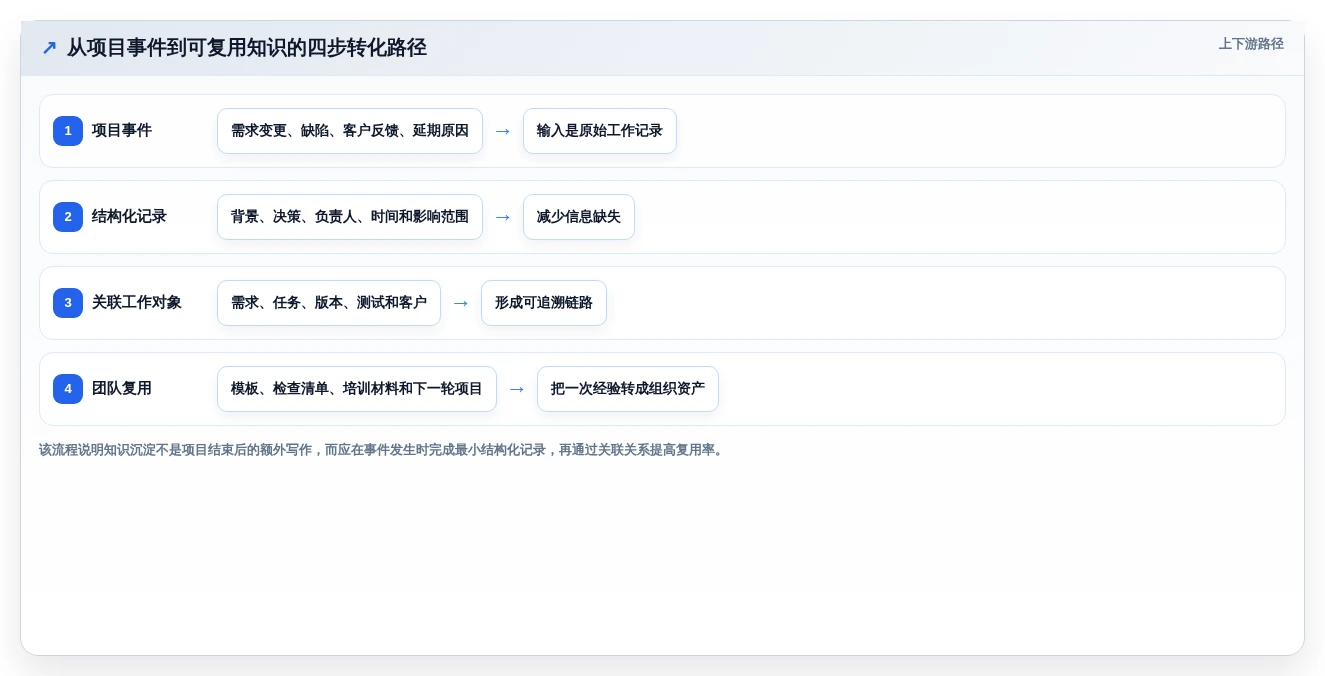The width and height of the screenshot is (1325, 676).
Task: Click the 模板、检查清单、培训材料和下一轮项目 box
Action: pos(357,389)
